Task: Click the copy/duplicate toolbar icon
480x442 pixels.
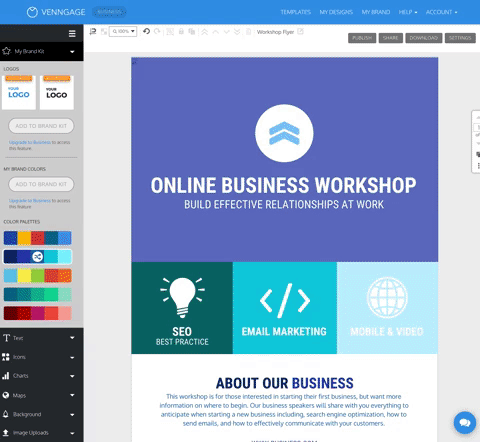Action: (x=192, y=31)
